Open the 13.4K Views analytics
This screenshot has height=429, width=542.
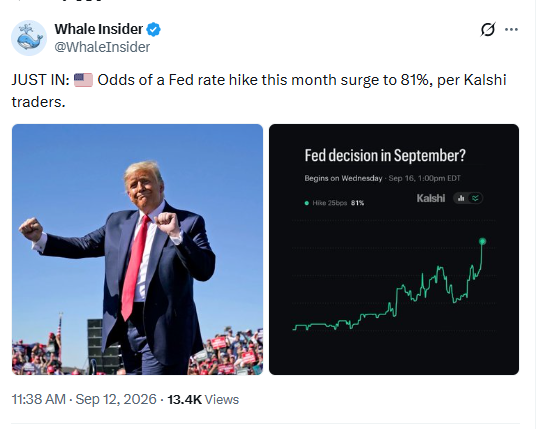click(x=203, y=400)
